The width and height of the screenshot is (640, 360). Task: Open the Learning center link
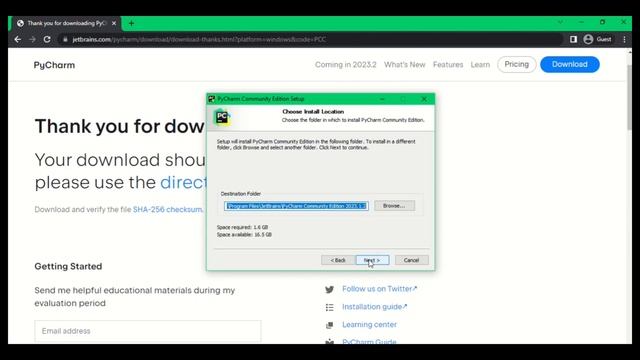[369, 324]
